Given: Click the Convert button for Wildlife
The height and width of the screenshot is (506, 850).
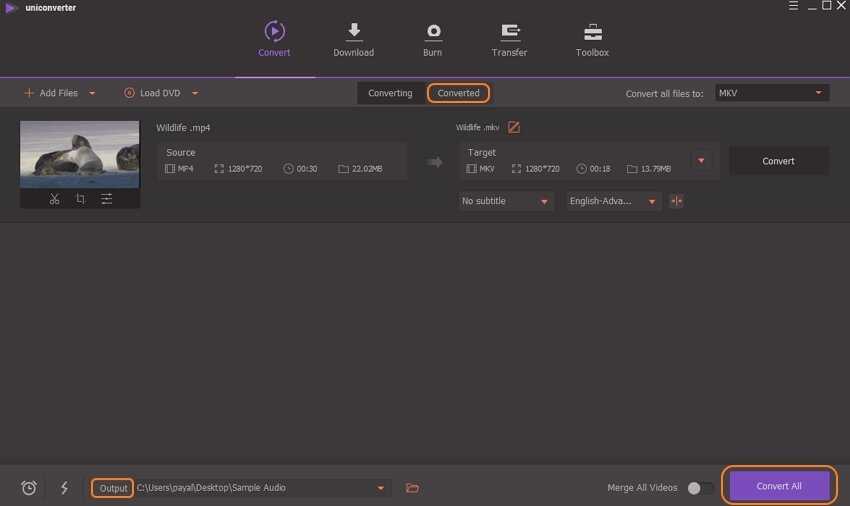Looking at the screenshot, I should click(778, 161).
